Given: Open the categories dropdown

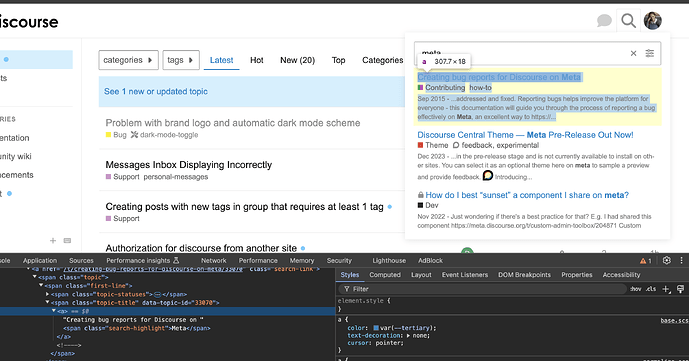Looking at the screenshot, I should [128, 60].
